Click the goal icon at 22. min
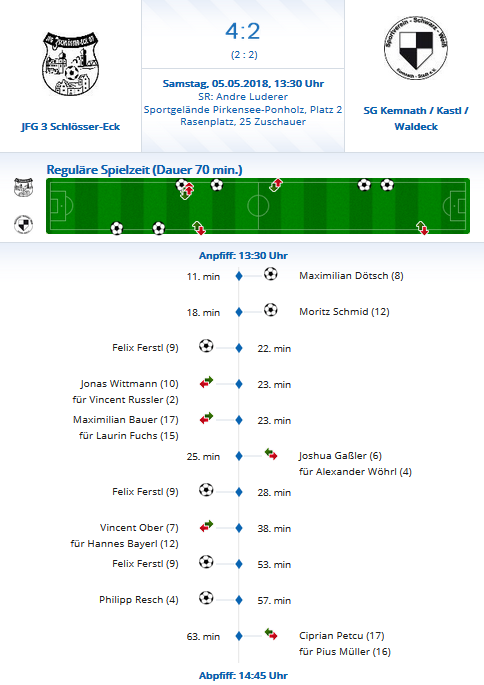Image resolution: width=484 pixels, height=685 pixels. [x=206, y=346]
